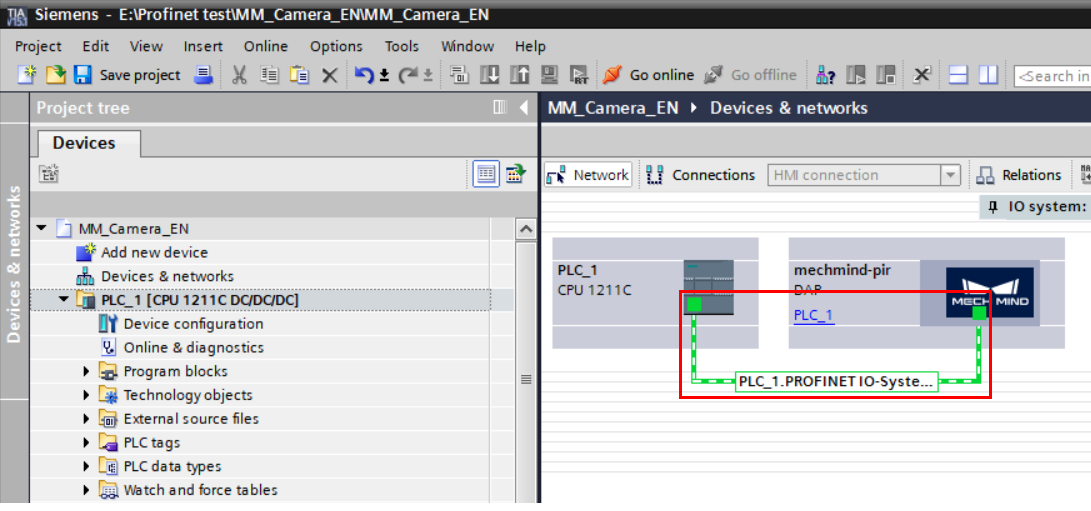Click the PLC_1 link under mechmind-pir
Screen dimensions: 1091x511
point(813,315)
